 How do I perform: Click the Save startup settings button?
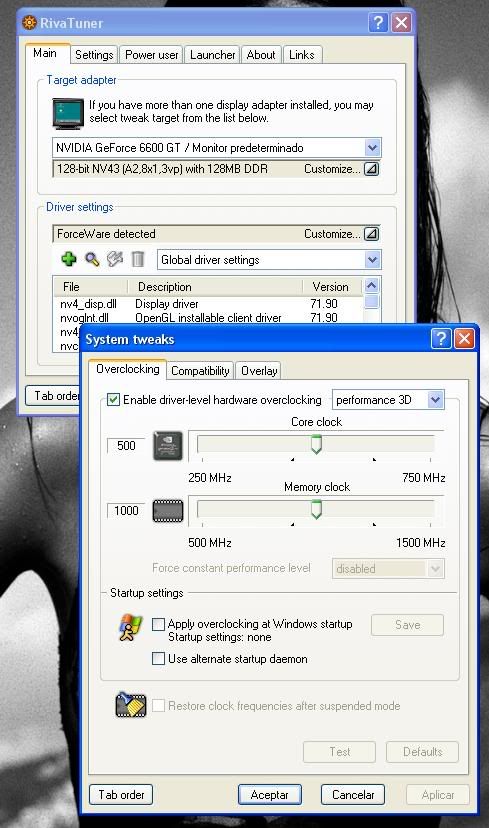[407, 625]
